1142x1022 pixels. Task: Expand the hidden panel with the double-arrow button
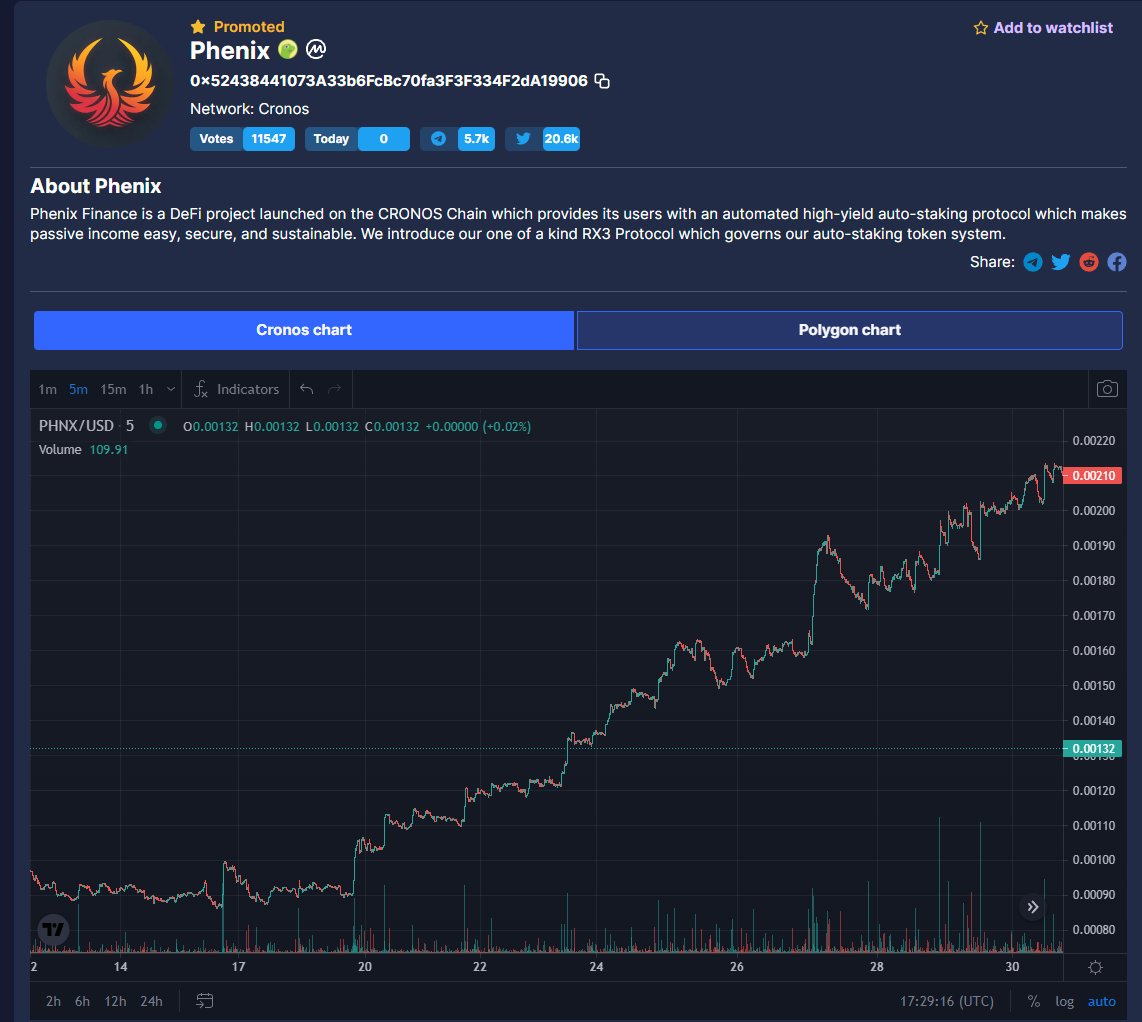1032,906
